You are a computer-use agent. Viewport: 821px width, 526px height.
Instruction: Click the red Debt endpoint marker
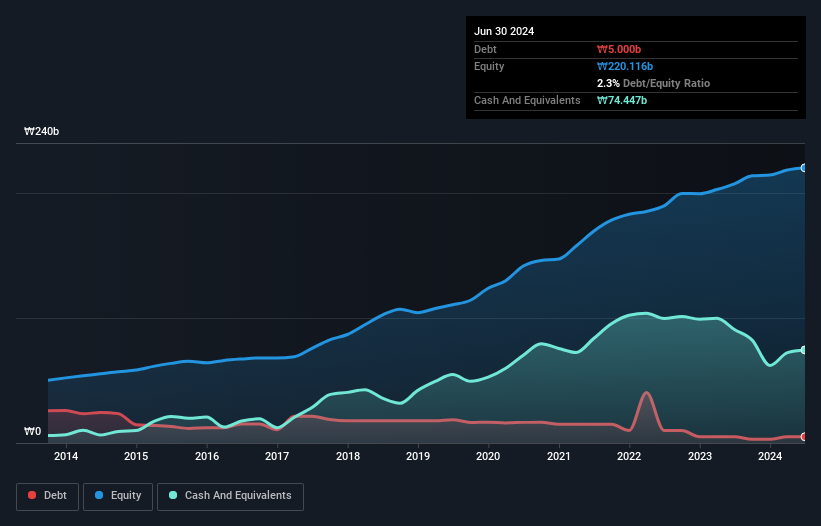[x=804, y=437]
